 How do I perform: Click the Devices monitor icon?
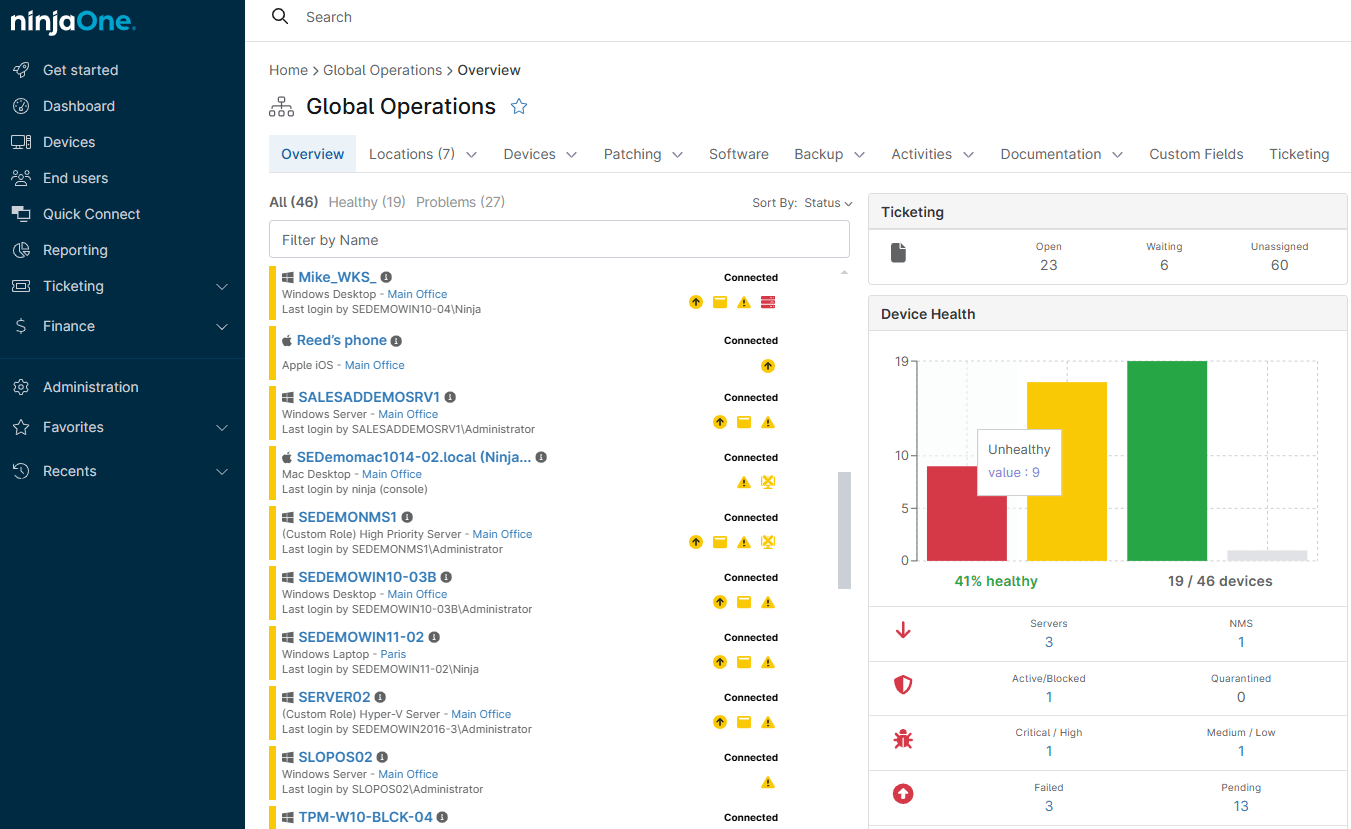[x=21, y=142]
